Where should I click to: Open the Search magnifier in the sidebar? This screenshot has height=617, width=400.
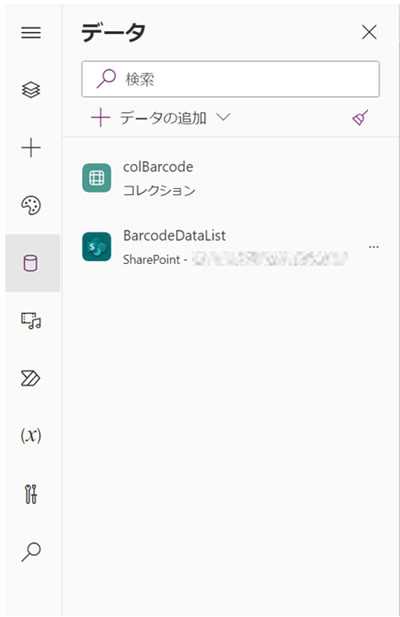point(31,551)
